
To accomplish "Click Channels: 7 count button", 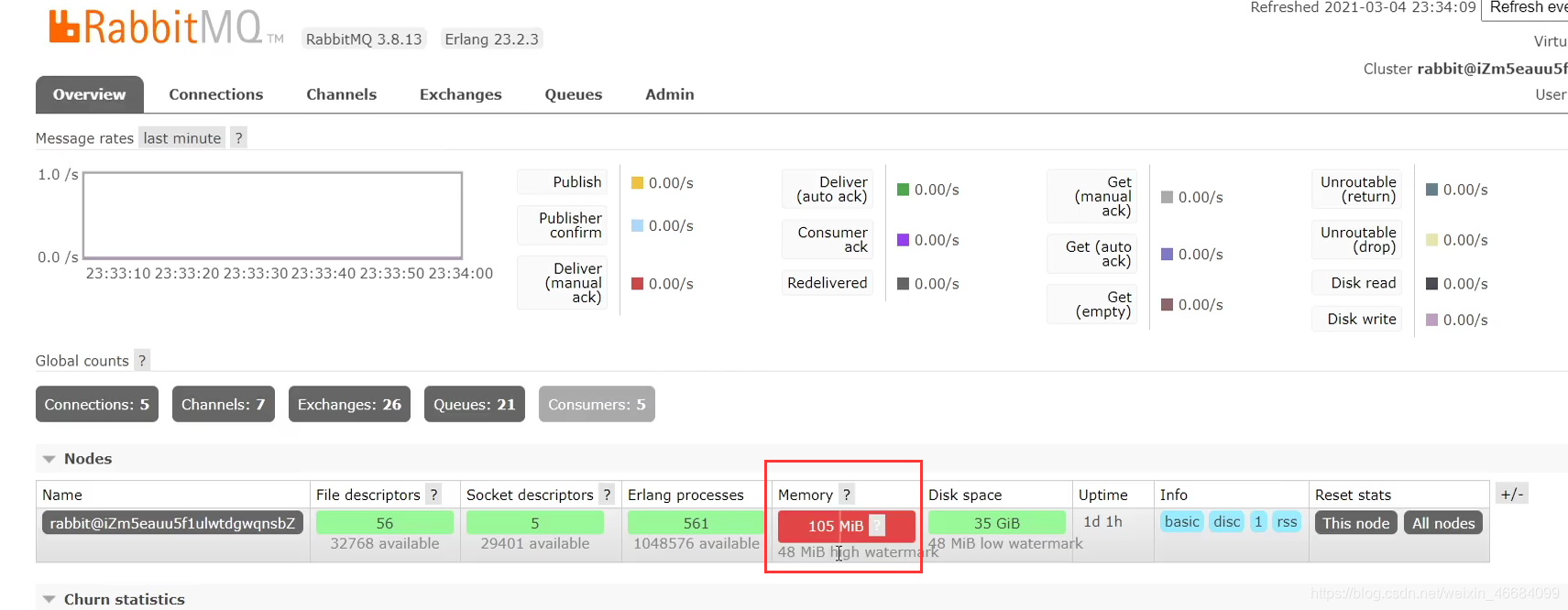I will click(x=224, y=404).
